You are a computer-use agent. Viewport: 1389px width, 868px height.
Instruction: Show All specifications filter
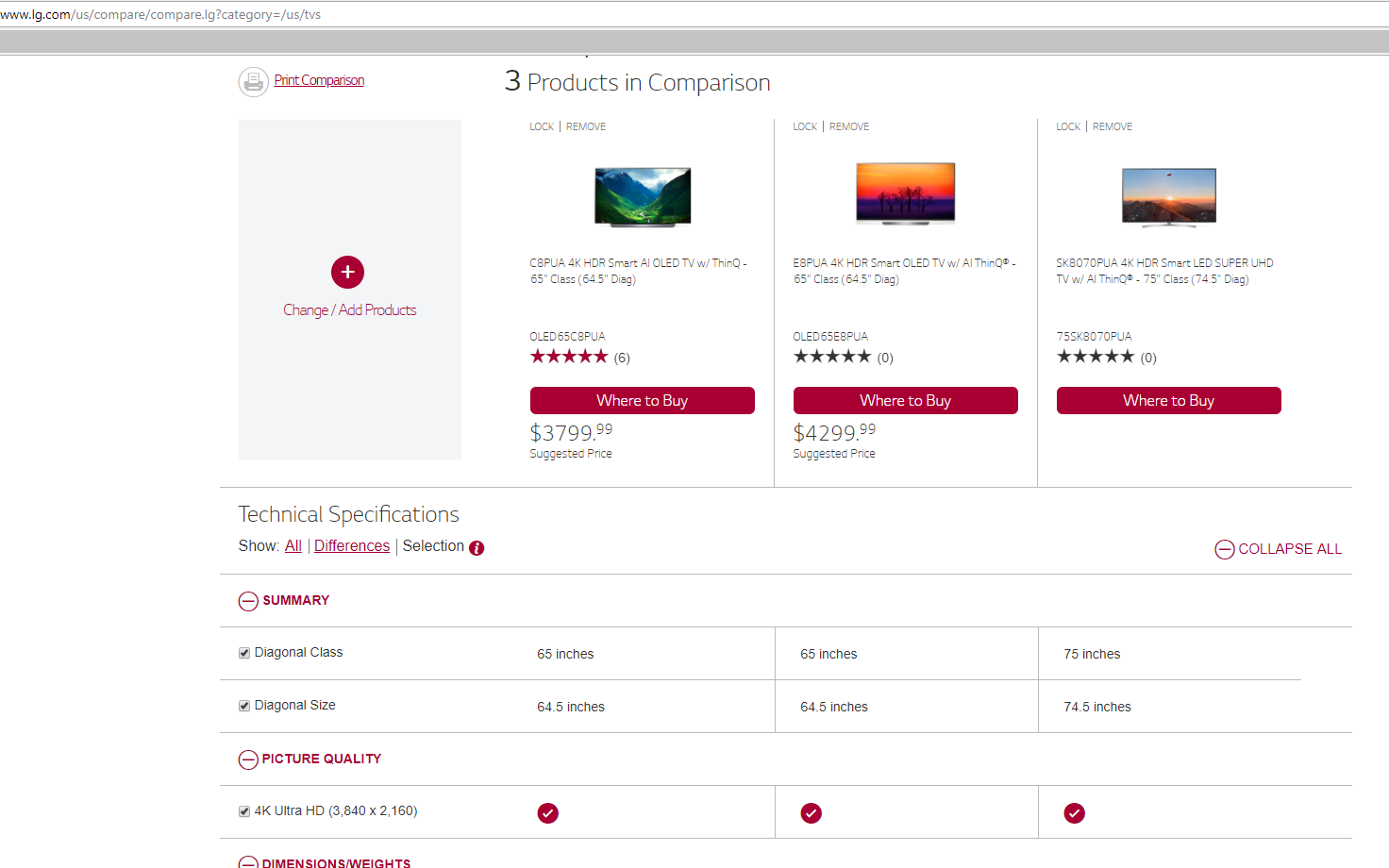pos(293,546)
